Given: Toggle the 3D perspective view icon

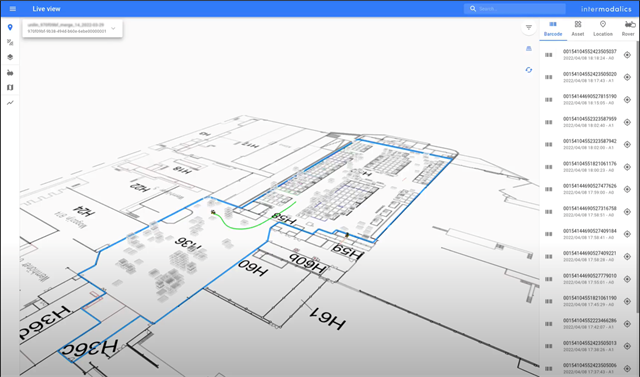Looking at the screenshot, I should (x=529, y=49).
